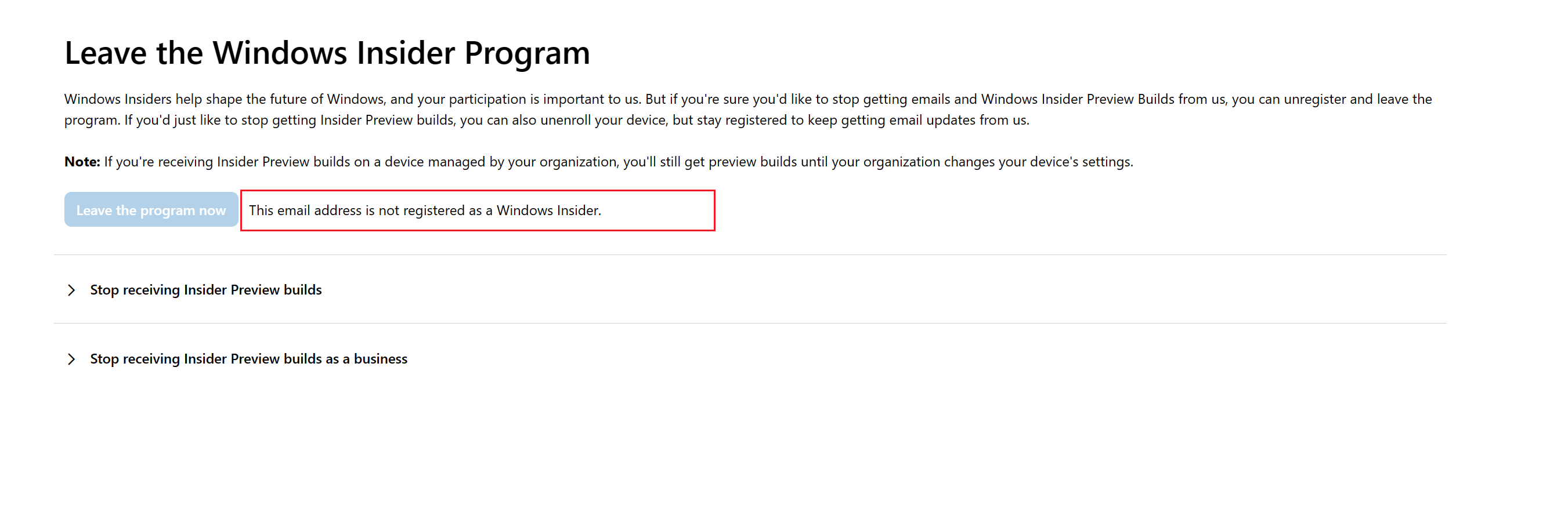
Task: Click Windows Insider Preview Builds text in intro
Action: [x=1078, y=99]
